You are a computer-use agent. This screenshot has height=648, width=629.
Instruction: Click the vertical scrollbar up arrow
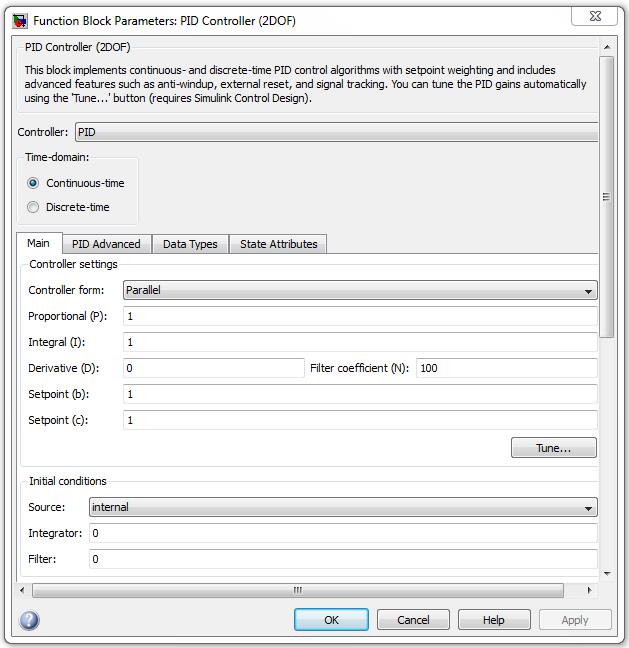[x=607, y=47]
